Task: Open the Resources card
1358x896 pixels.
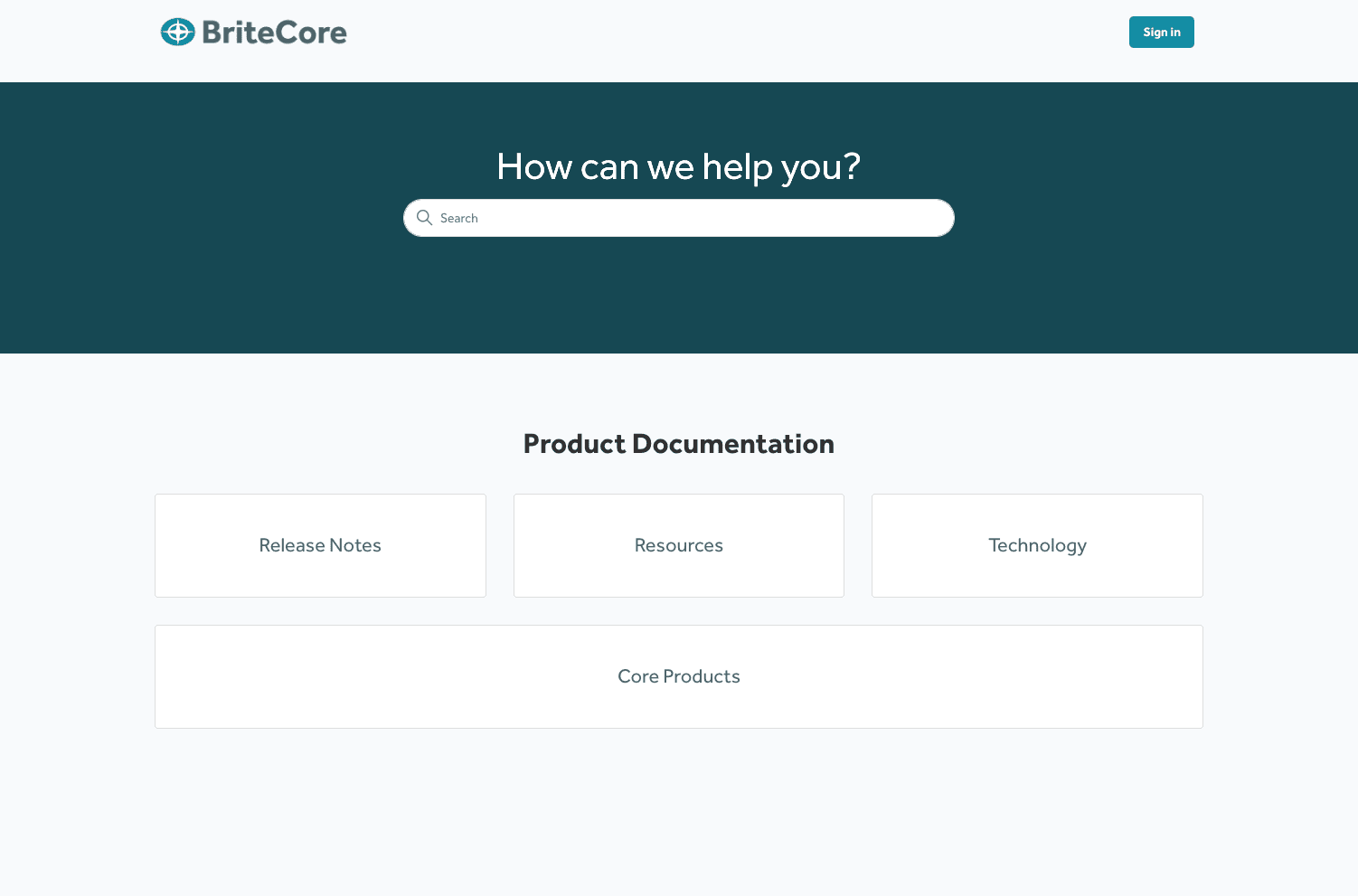Action: (679, 545)
